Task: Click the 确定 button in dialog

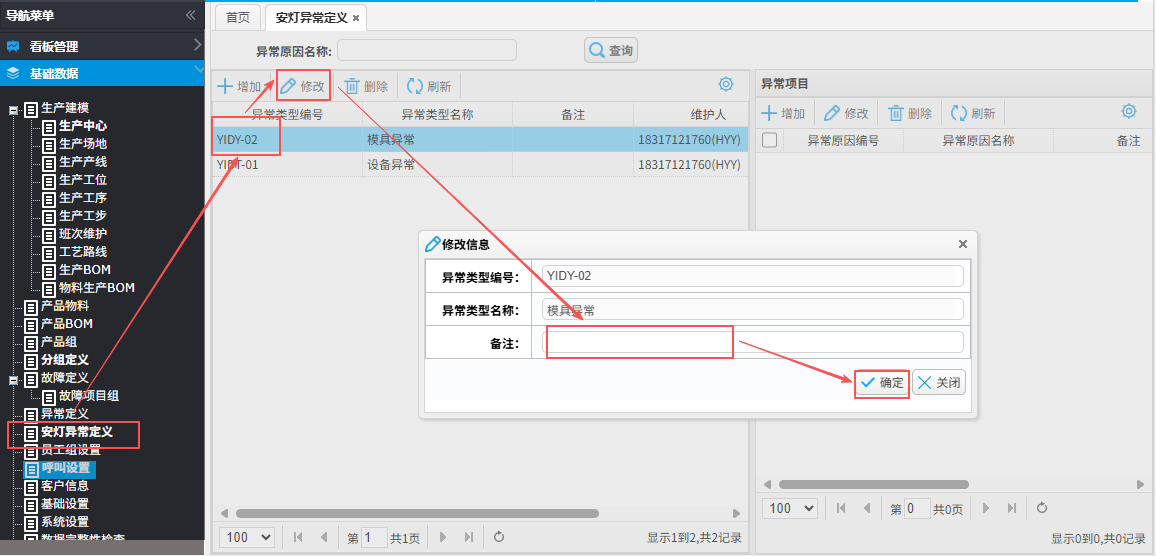Action: (x=882, y=383)
